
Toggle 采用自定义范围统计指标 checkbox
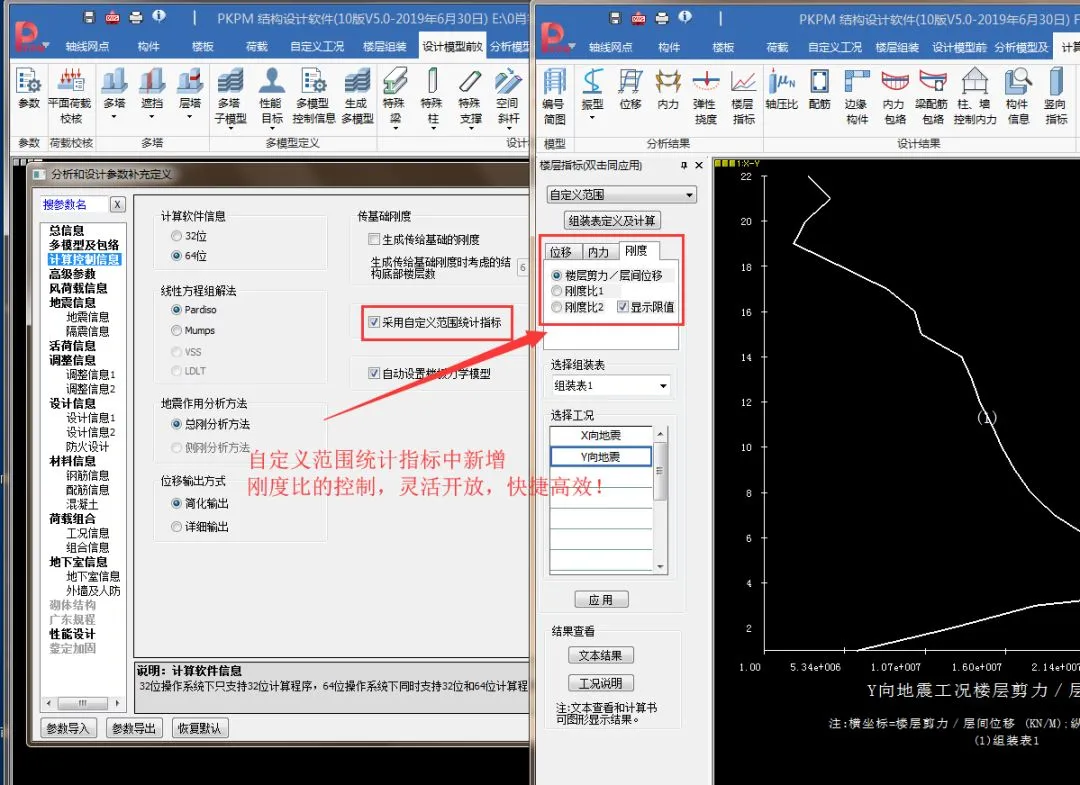pos(374,322)
